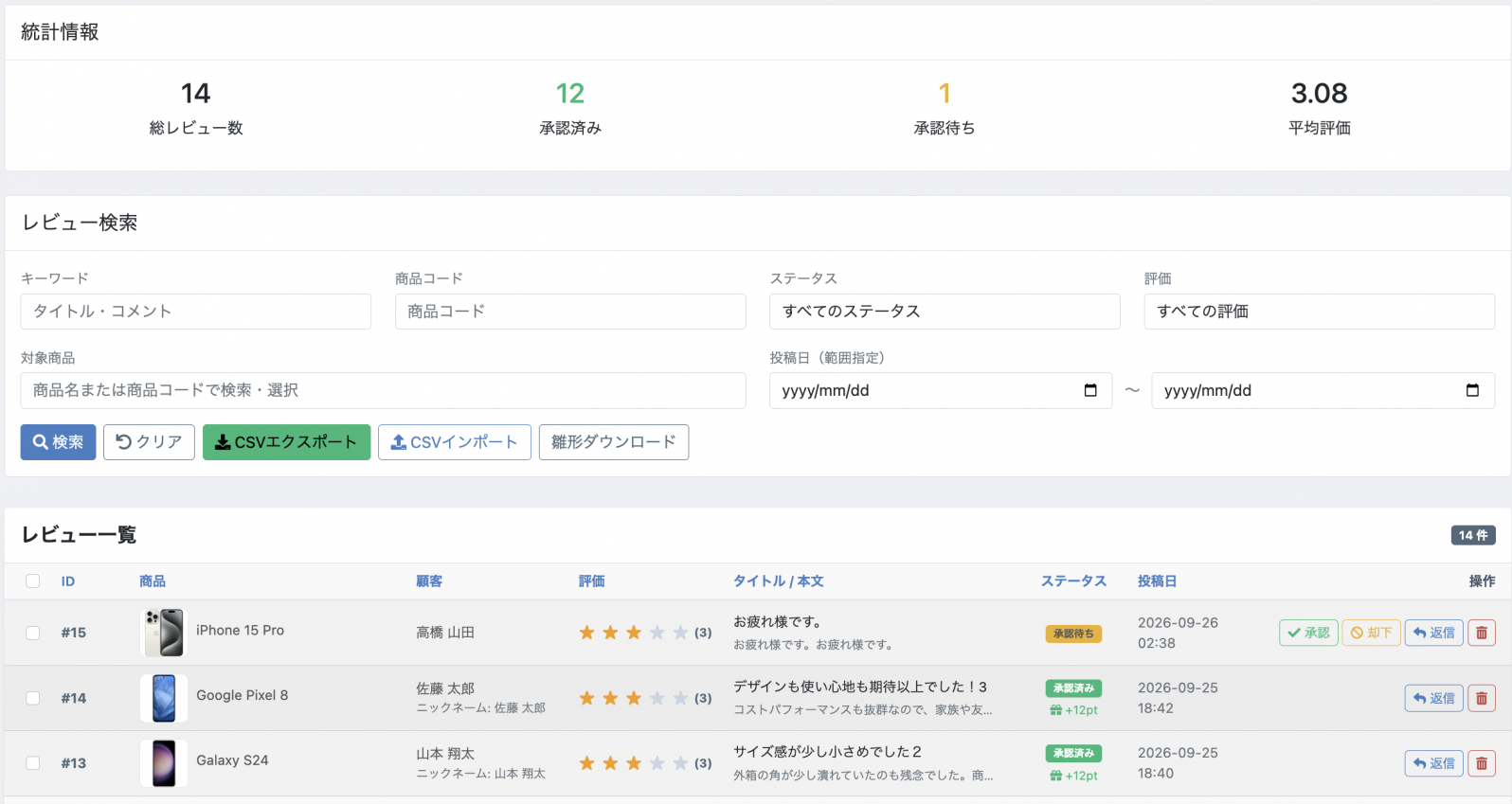Reply to review #13 with 返信 button
Screen dimensions: 1512x804
1434,763
